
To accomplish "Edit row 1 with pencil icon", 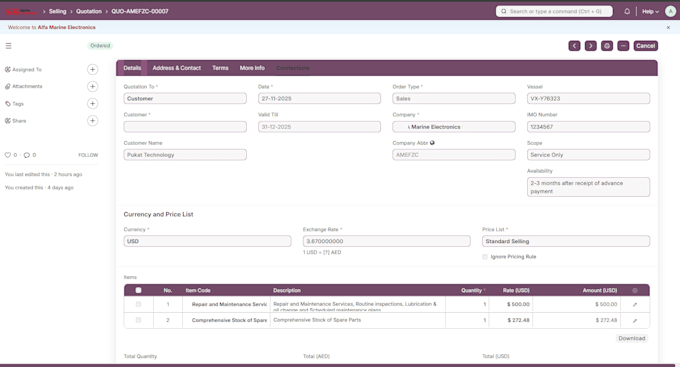I will click(x=635, y=305).
